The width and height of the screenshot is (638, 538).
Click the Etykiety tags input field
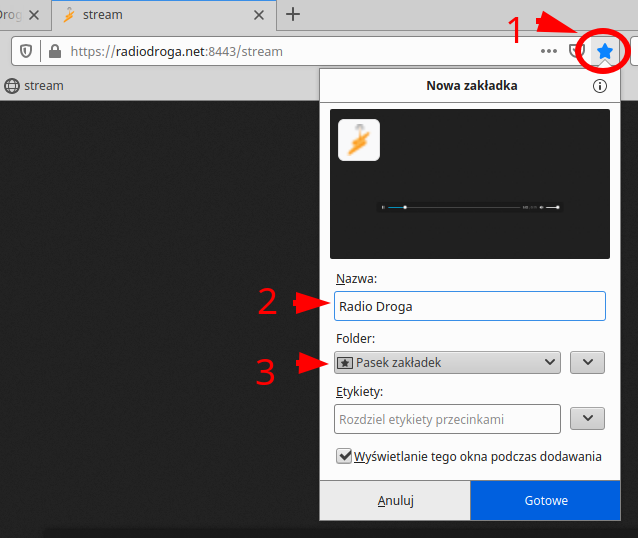(x=446, y=418)
